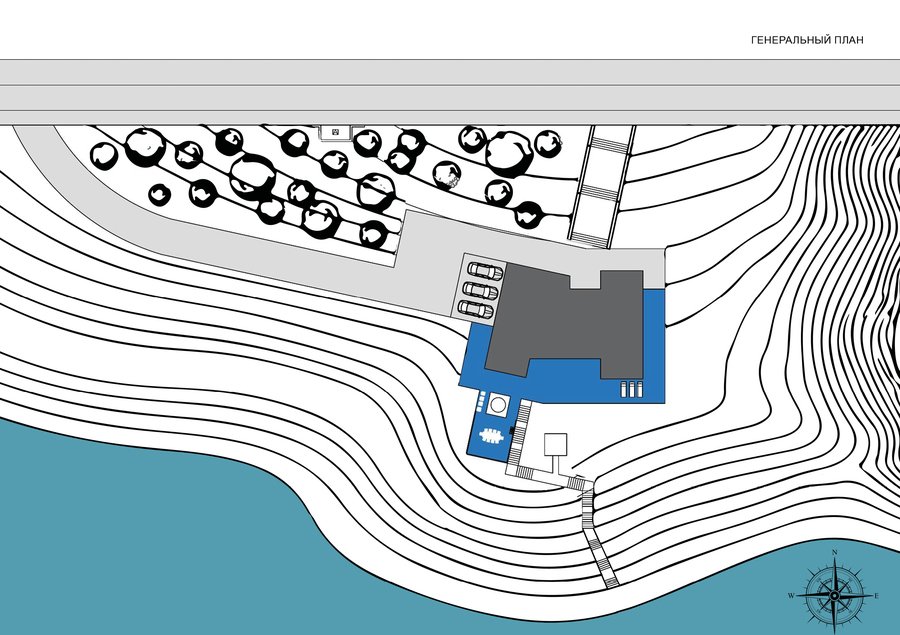900x635 pixels.
Task: Click the striped walkway from the road
Action: (x=602, y=187)
